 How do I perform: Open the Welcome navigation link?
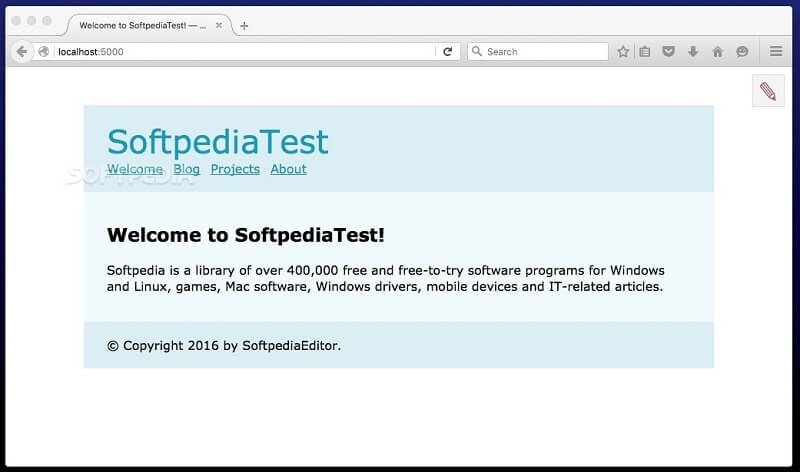click(135, 169)
